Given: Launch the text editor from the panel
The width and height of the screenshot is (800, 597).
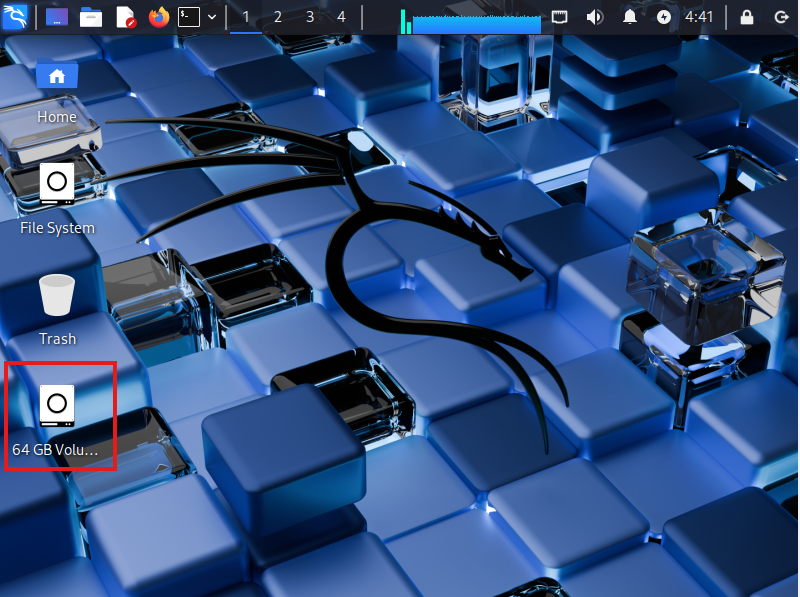Looking at the screenshot, I should coord(125,17).
